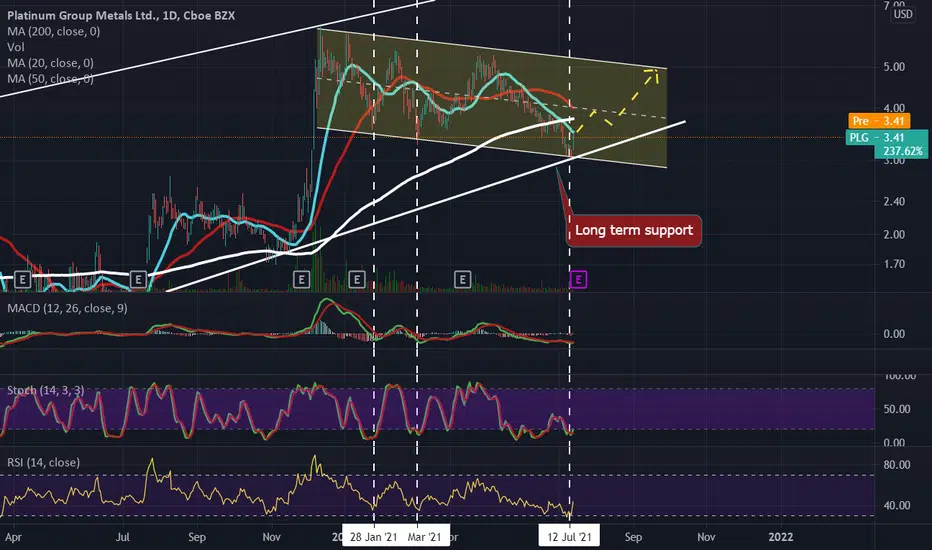Click the Long term support callout
932x550 pixels.
click(x=634, y=230)
